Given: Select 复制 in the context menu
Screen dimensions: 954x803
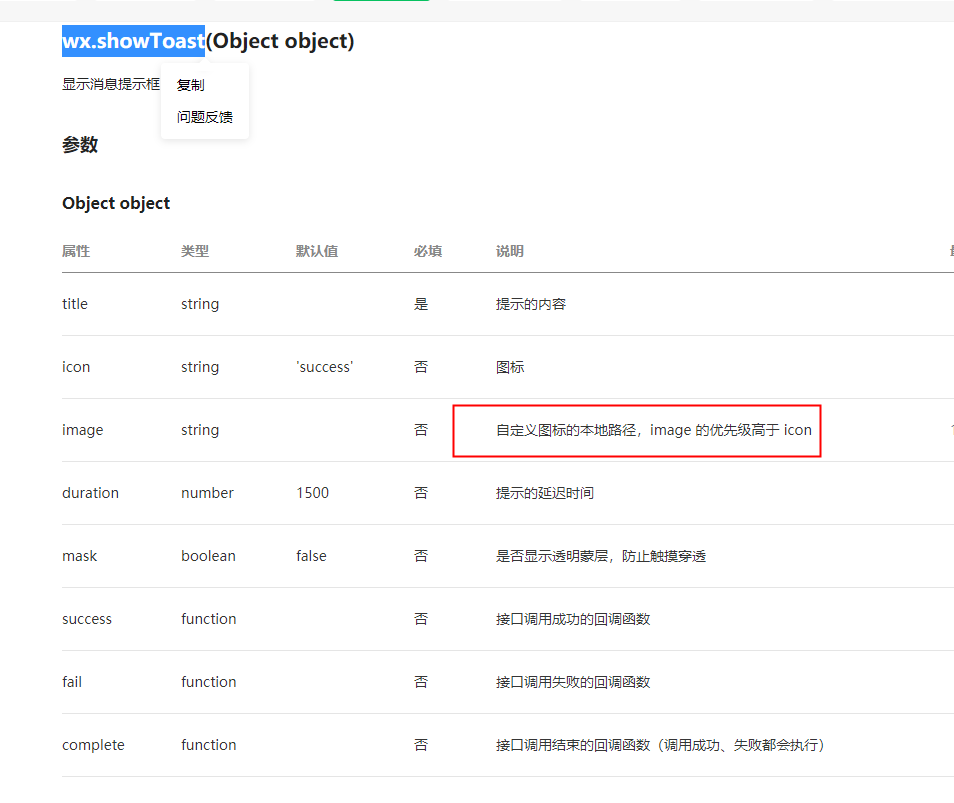Looking at the screenshot, I should click(x=190, y=85).
